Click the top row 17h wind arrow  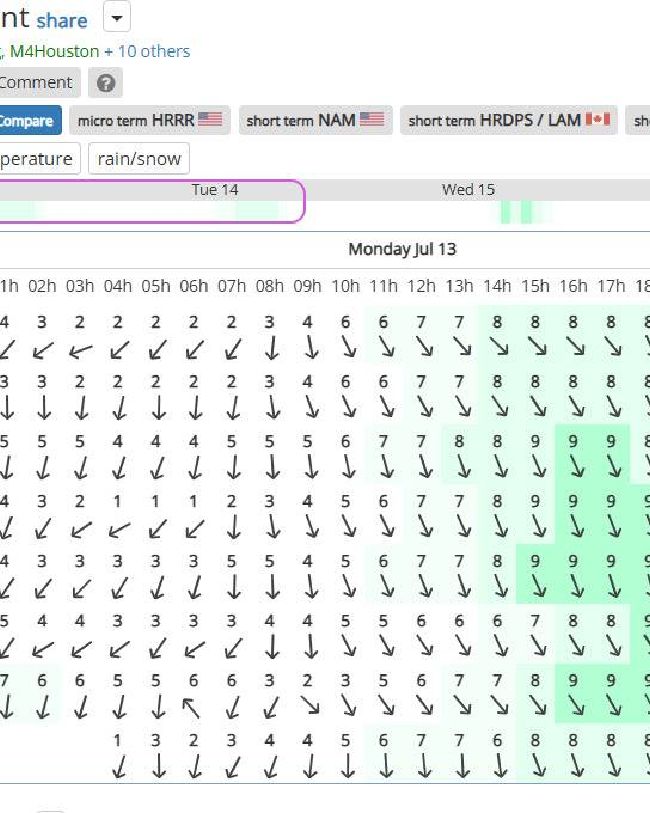(613, 346)
